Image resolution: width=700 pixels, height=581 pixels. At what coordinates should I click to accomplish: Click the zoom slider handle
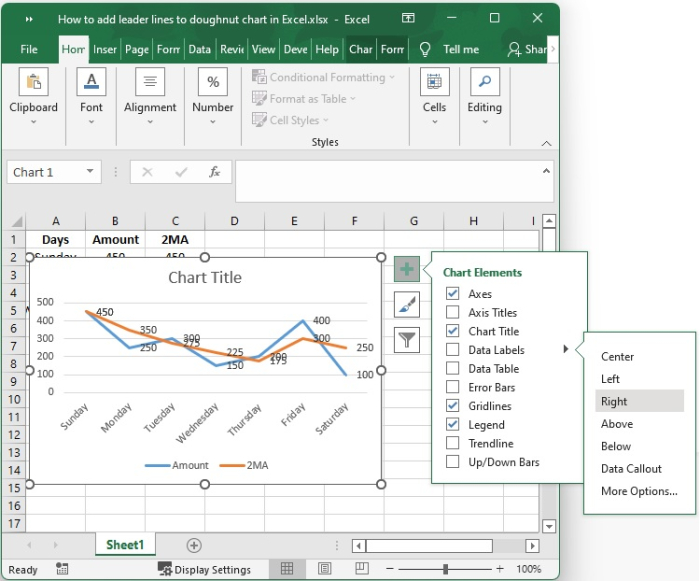[445, 568]
